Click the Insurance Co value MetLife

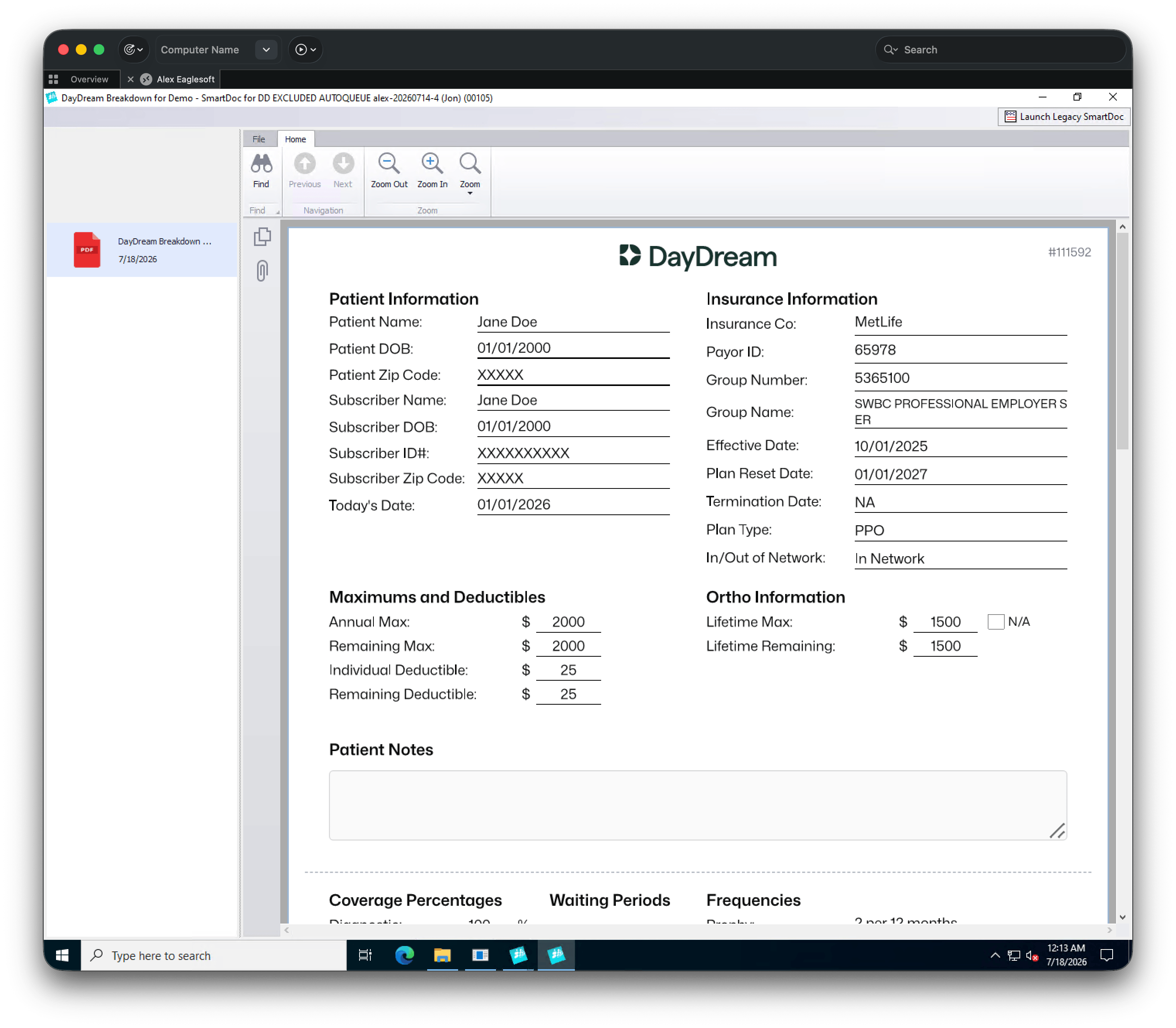tap(878, 323)
